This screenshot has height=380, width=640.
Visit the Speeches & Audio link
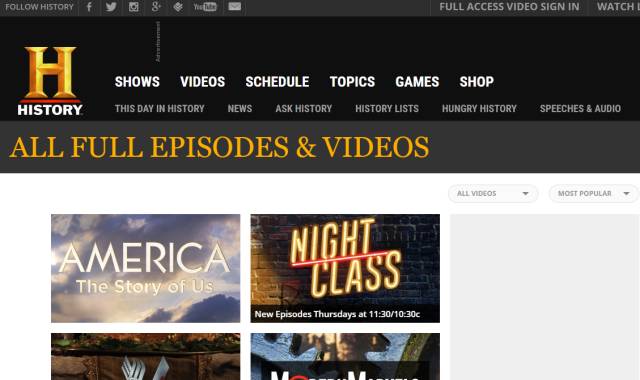point(580,109)
